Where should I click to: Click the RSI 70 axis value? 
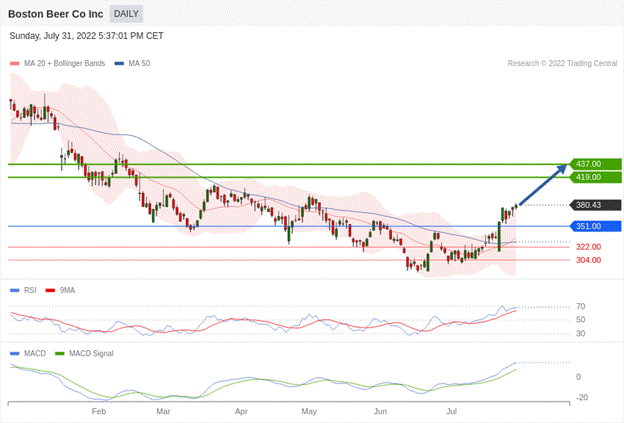(581, 306)
